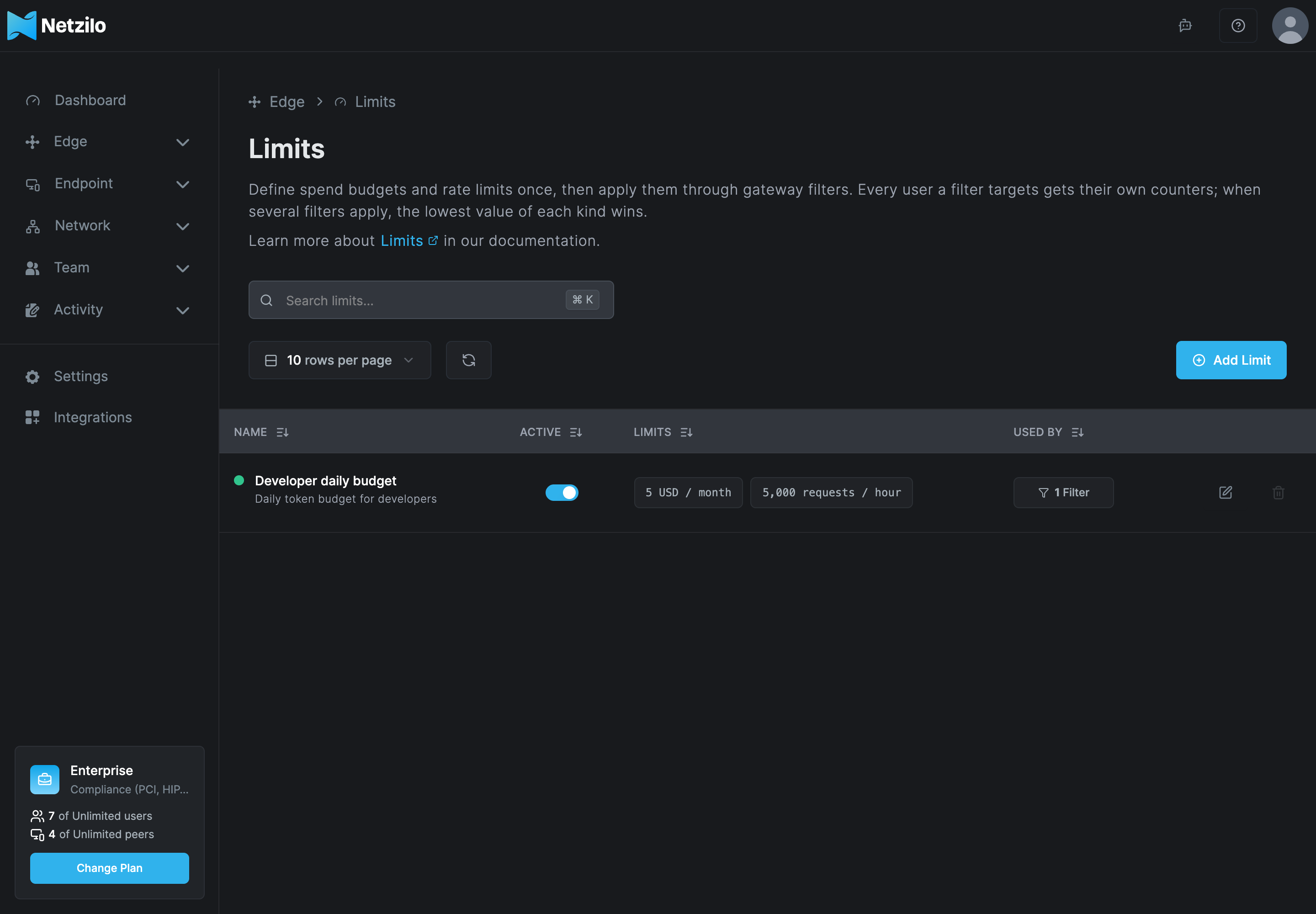Edit the Developer daily budget limit
The width and height of the screenshot is (1316, 914).
click(1226, 493)
